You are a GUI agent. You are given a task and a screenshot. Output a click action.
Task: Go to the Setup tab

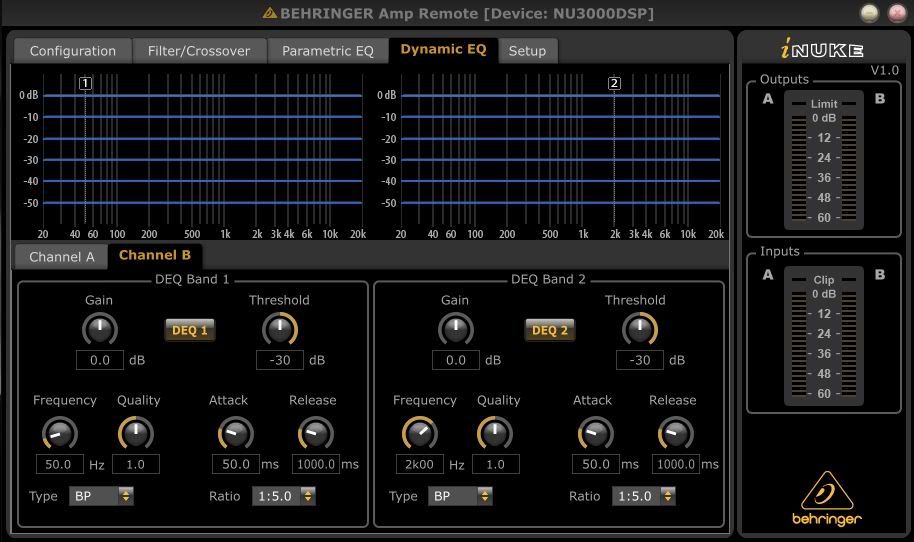click(x=528, y=51)
